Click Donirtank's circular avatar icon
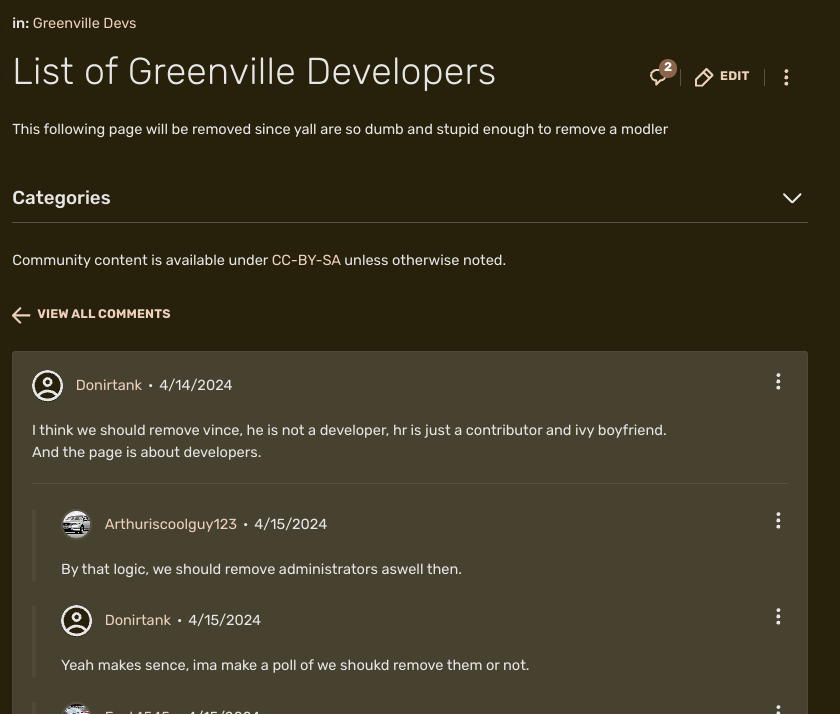 47,384
